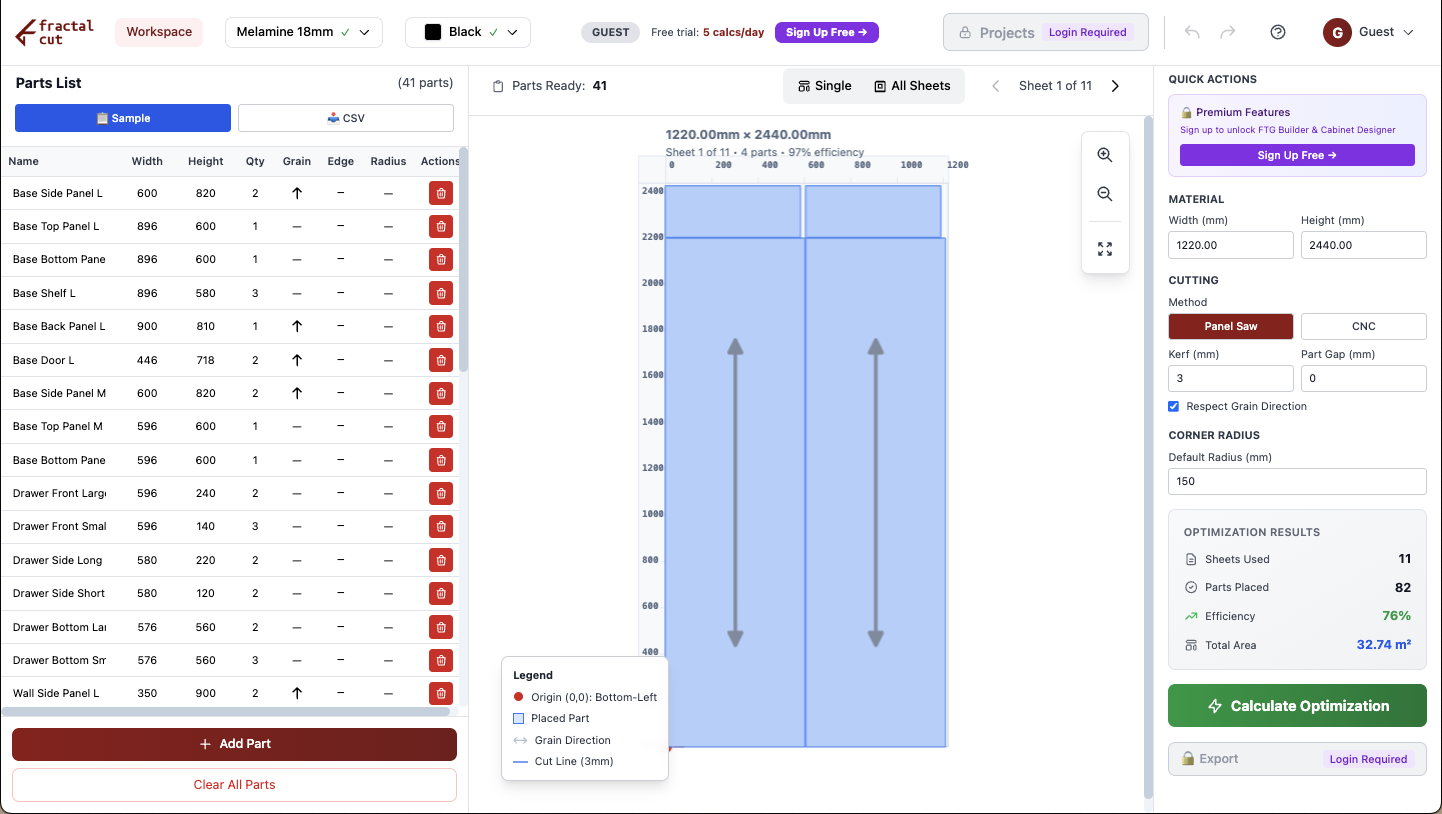Delete the Base Door L part
This screenshot has height=814, width=1442.
click(x=440, y=360)
